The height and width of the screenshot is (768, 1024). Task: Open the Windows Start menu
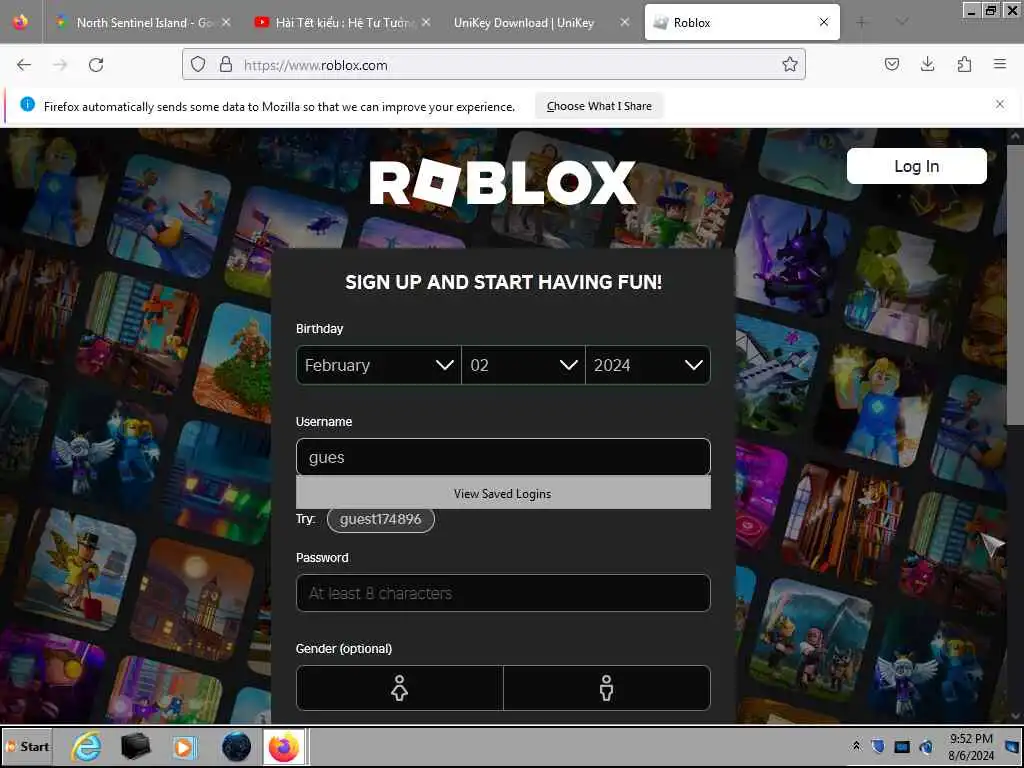pyautogui.click(x=27, y=746)
